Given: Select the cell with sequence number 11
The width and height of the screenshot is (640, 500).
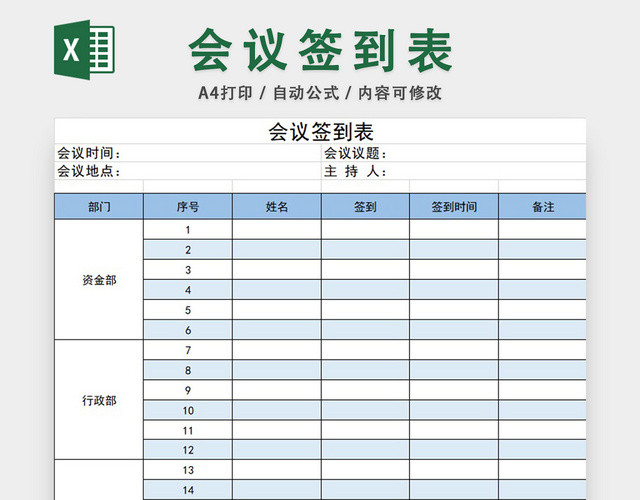Looking at the screenshot, I should coord(188,430).
